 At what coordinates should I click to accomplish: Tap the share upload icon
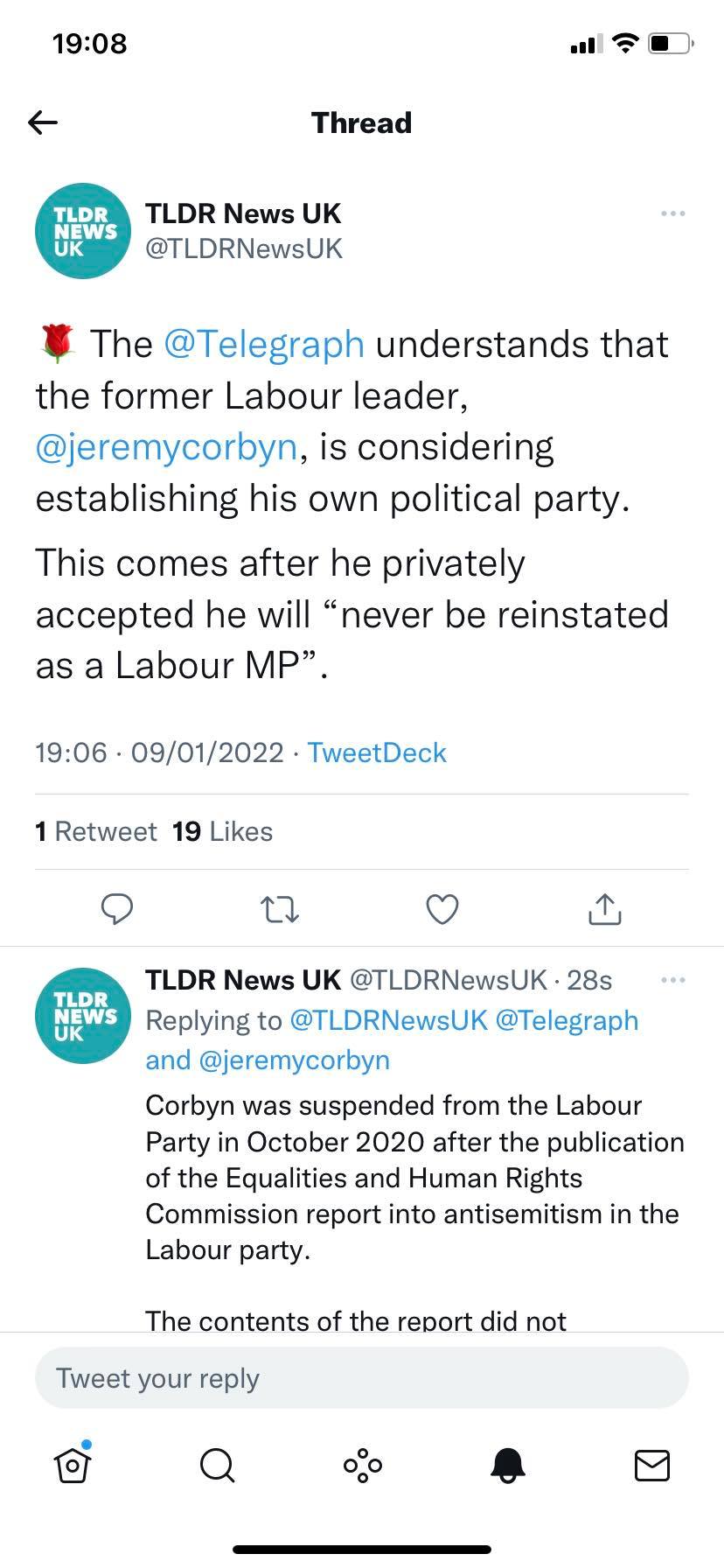(604, 910)
